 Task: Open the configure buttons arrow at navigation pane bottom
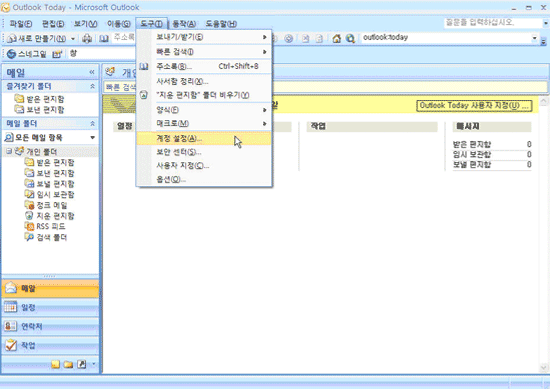tap(94, 364)
